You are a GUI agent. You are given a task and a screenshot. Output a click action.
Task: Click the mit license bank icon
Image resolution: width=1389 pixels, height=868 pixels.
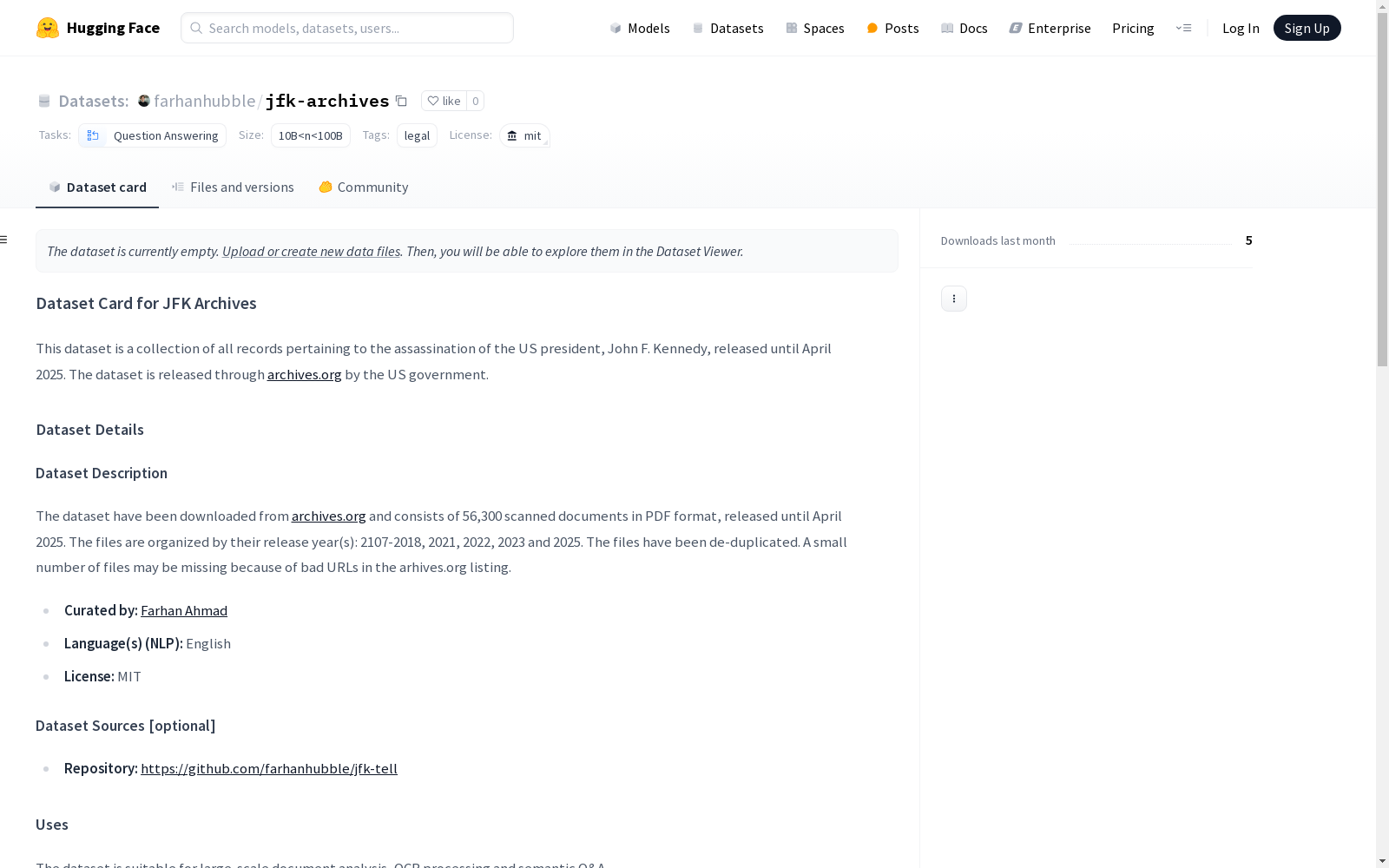(x=512, y=135)
